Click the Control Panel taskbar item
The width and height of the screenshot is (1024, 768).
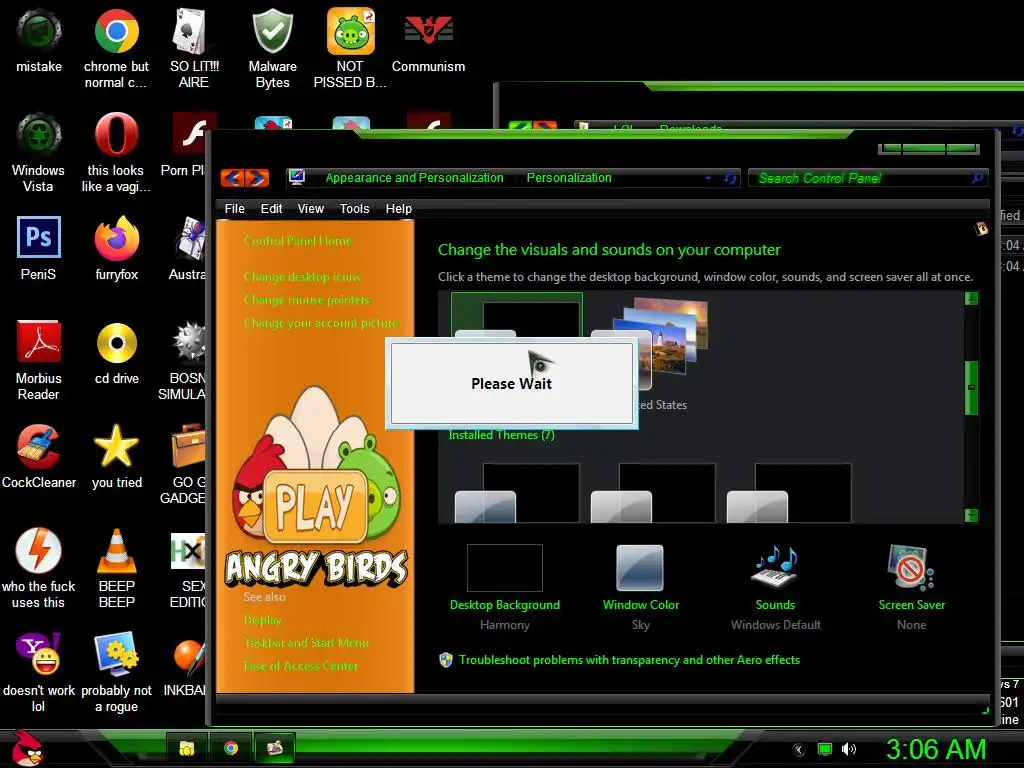click(x=275, y=748)
